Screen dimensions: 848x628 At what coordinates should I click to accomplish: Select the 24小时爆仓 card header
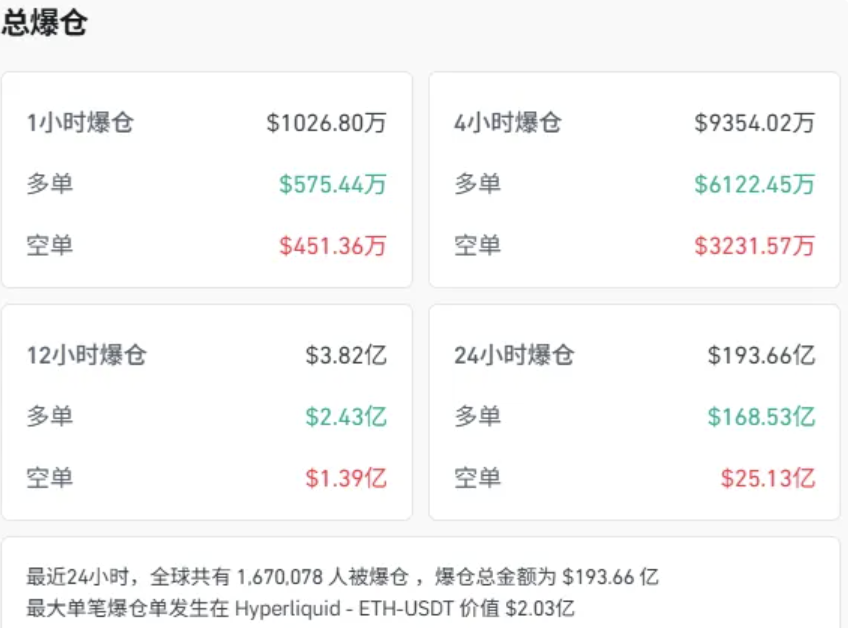(513, 355)
